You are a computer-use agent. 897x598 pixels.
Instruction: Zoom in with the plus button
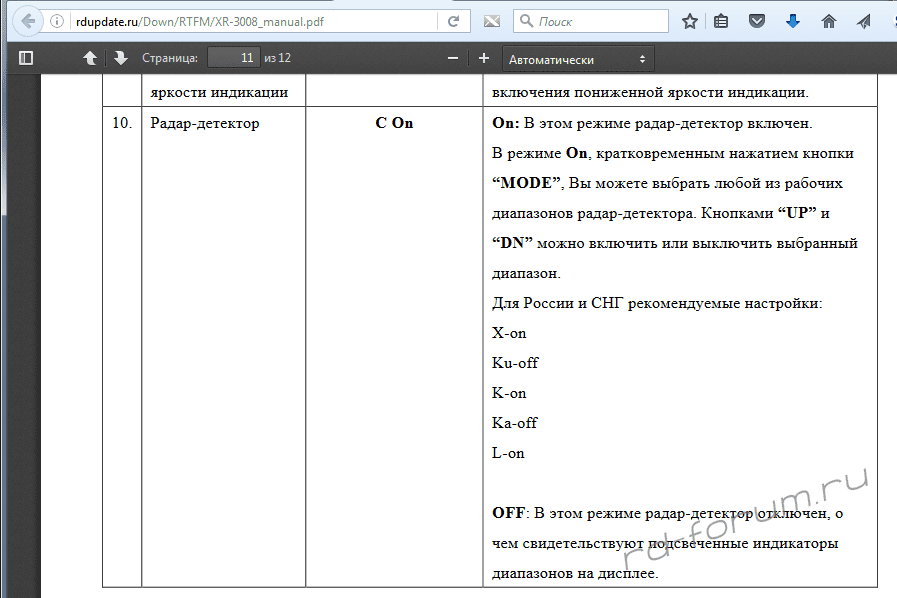pyautogui.click(x=484, y=58)
